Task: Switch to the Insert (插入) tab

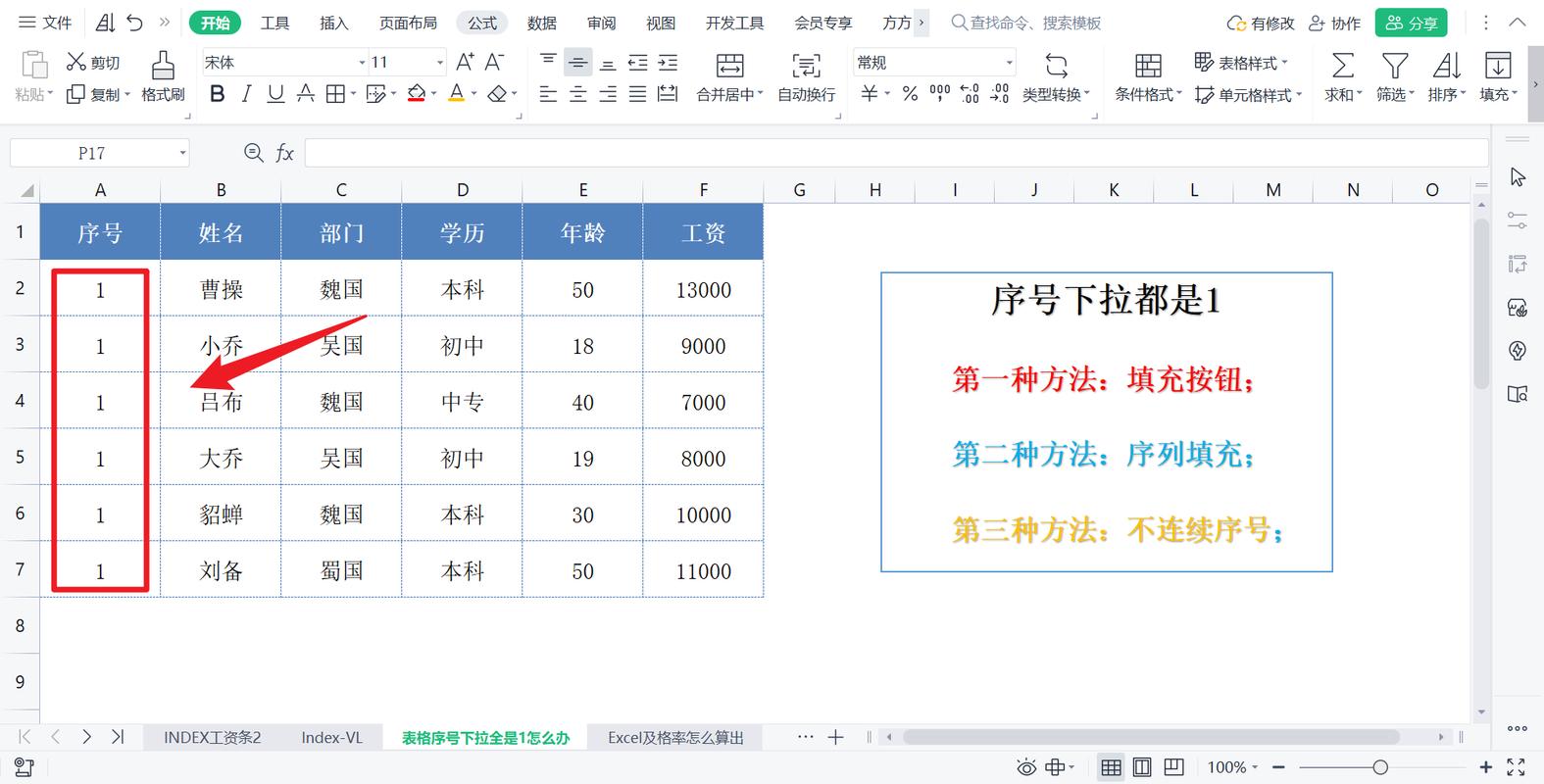Action: (334, 23)
